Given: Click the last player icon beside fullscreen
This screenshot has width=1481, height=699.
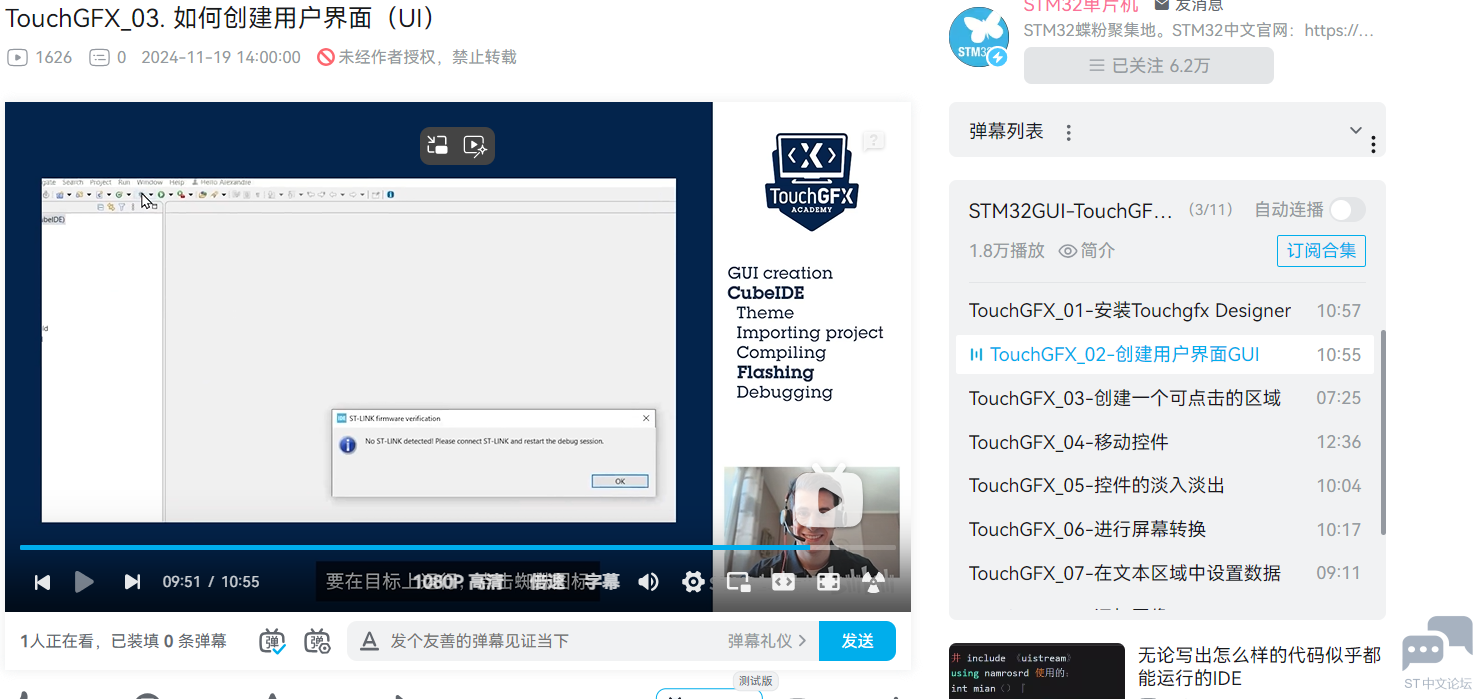Looking at the screenshot, I should pyautogui.click(x=874, y=582).
